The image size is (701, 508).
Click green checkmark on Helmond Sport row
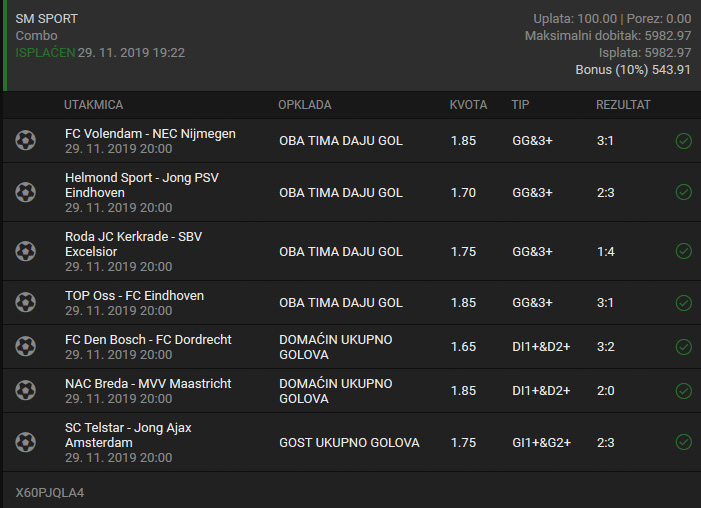tap(684, 192)
